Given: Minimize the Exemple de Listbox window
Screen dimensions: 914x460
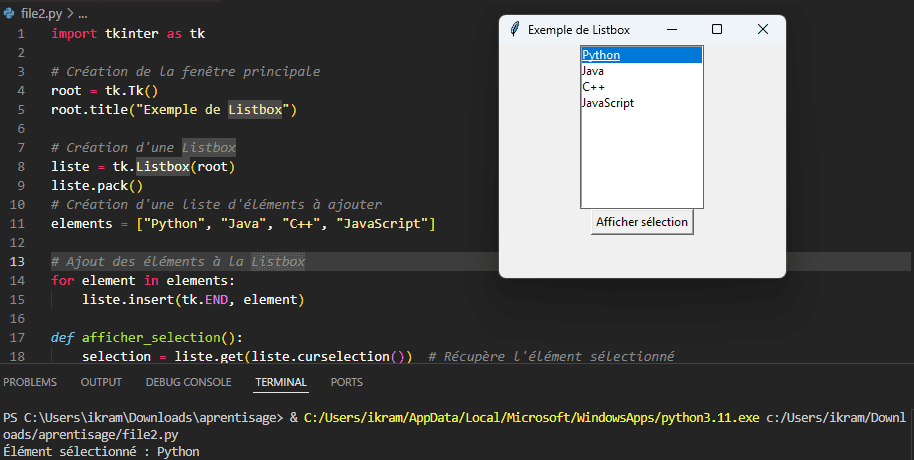Looking at the screenshot, I should click(x=672, y=29).
